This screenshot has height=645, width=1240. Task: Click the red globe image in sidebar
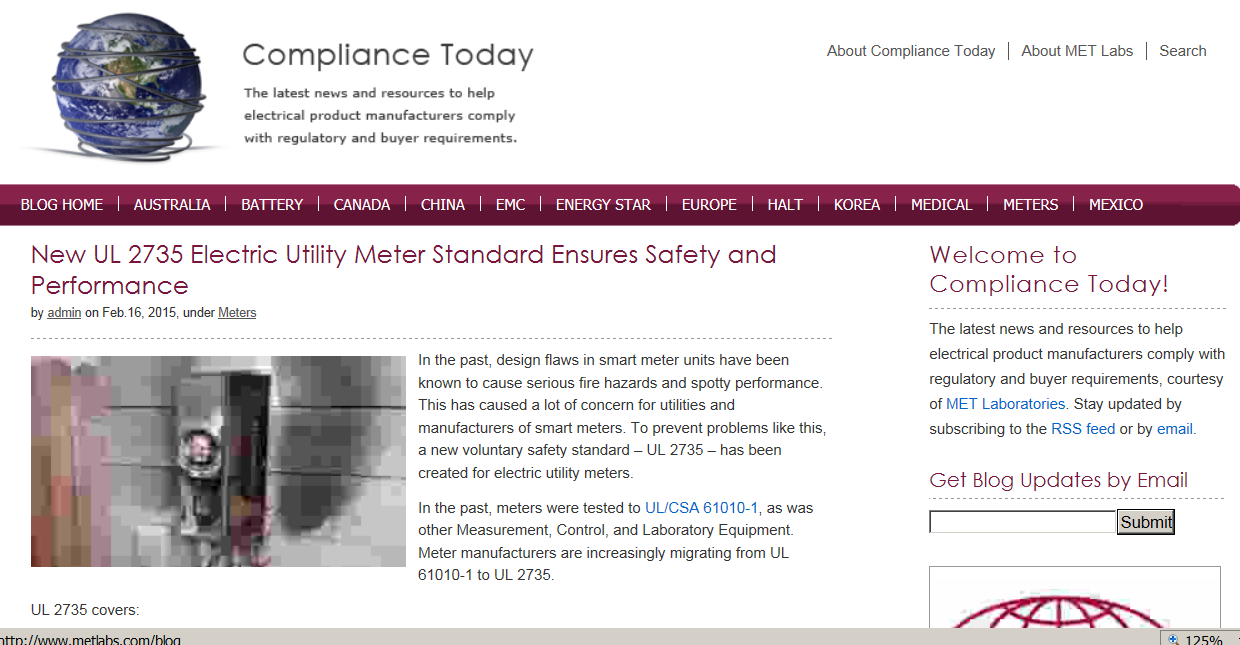tap(1074, 605)
